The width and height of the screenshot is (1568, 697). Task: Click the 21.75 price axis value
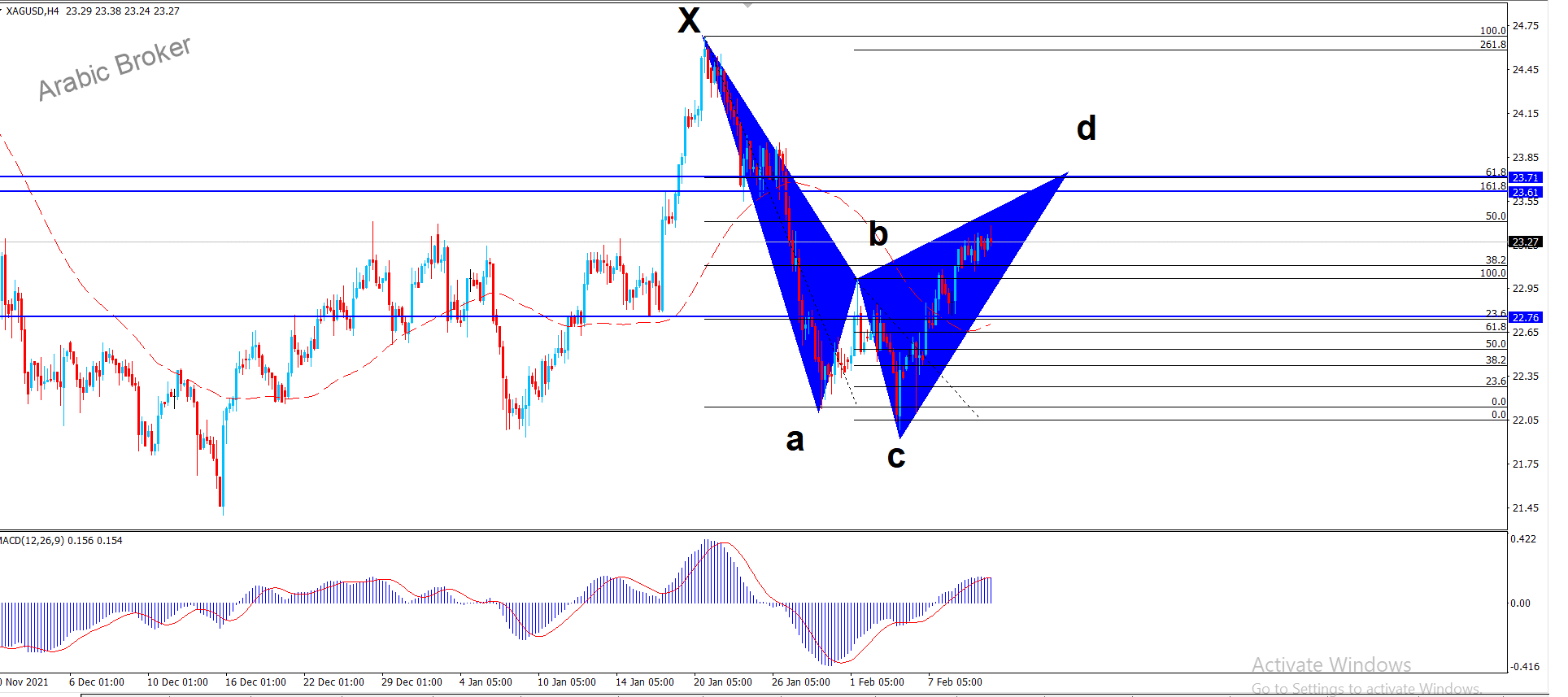(x=1526, y=464)
